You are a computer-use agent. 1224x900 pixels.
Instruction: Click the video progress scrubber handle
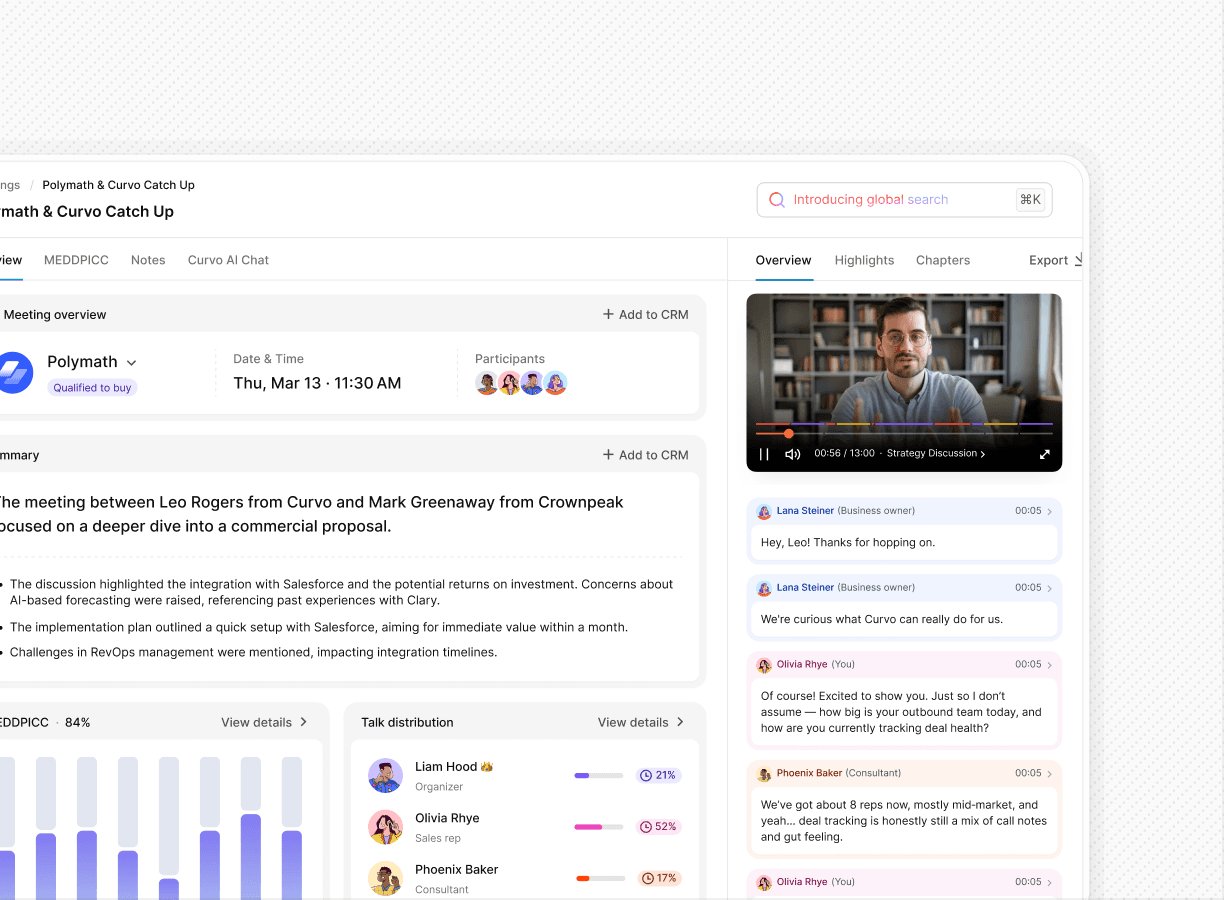pyautogui.click(x=788, y=433)
